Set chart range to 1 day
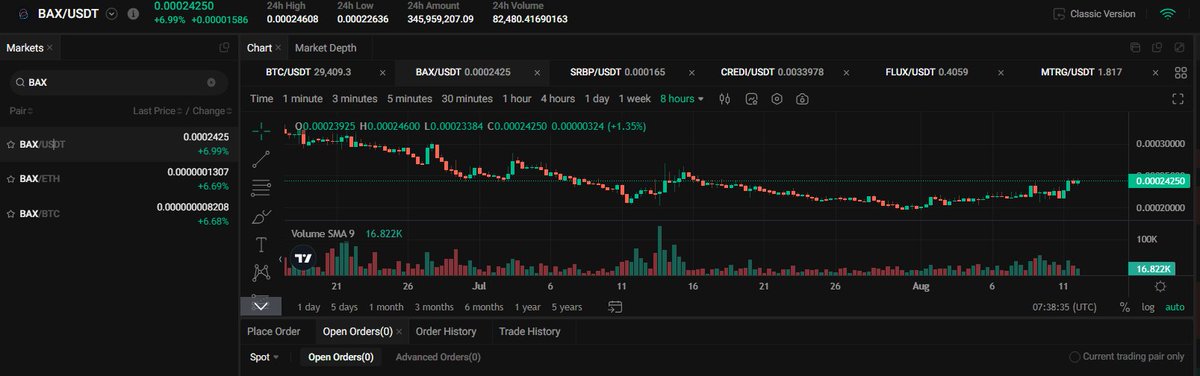Image resolution: width=1200 pixels, height=376 pixels. tap(308, 307)
